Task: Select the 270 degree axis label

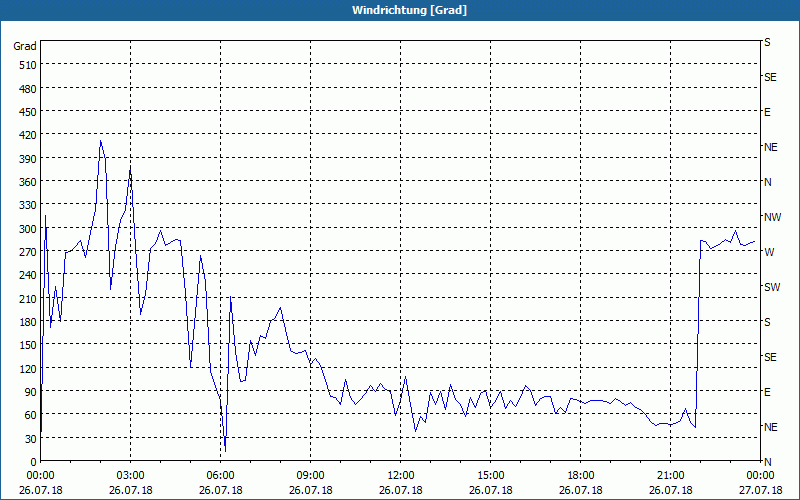Action: click(28, 252)
